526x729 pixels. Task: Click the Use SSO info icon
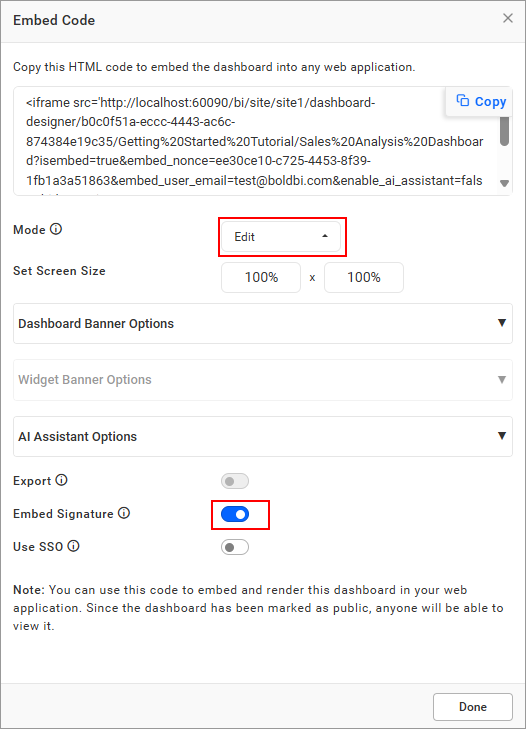(x=73, y=546)
